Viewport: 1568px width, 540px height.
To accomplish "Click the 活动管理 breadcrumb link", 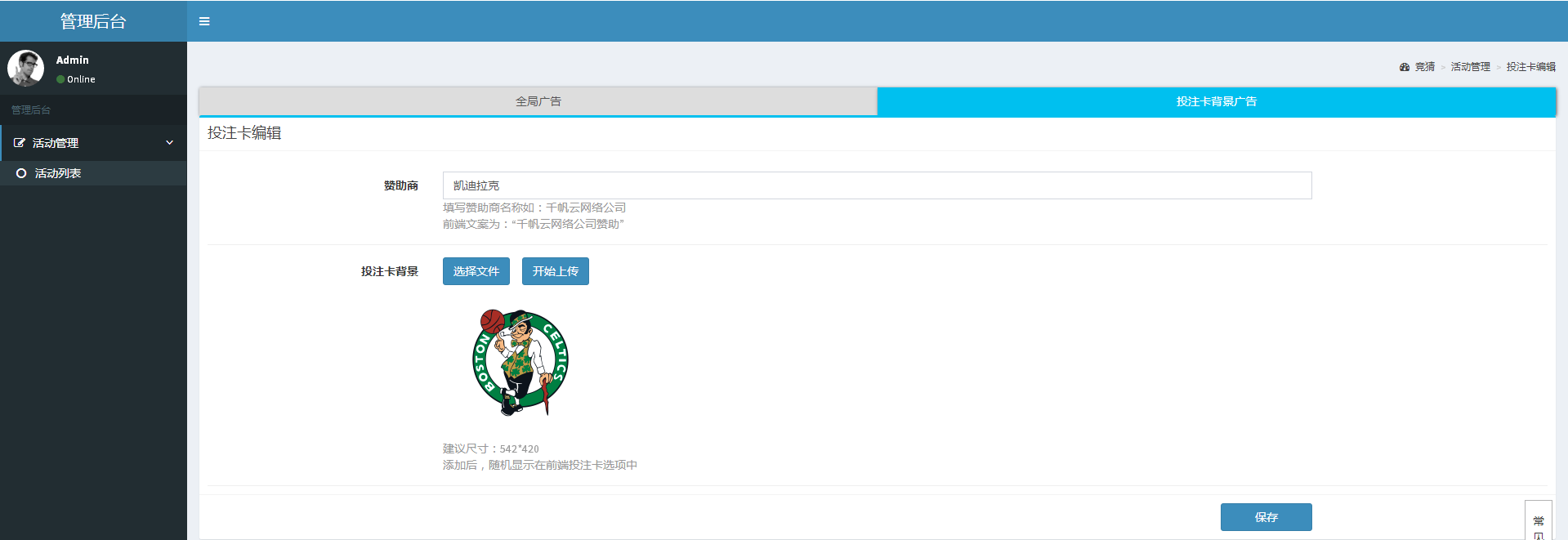I will click(x=1471, y=67).
